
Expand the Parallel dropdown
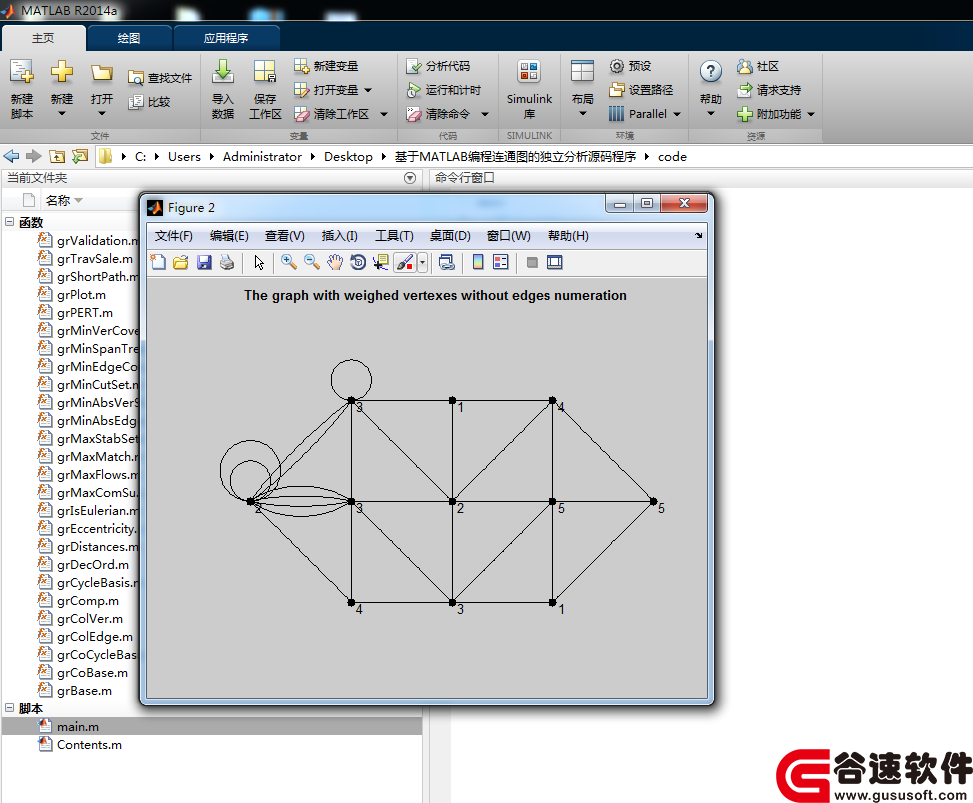click(677, 114)
